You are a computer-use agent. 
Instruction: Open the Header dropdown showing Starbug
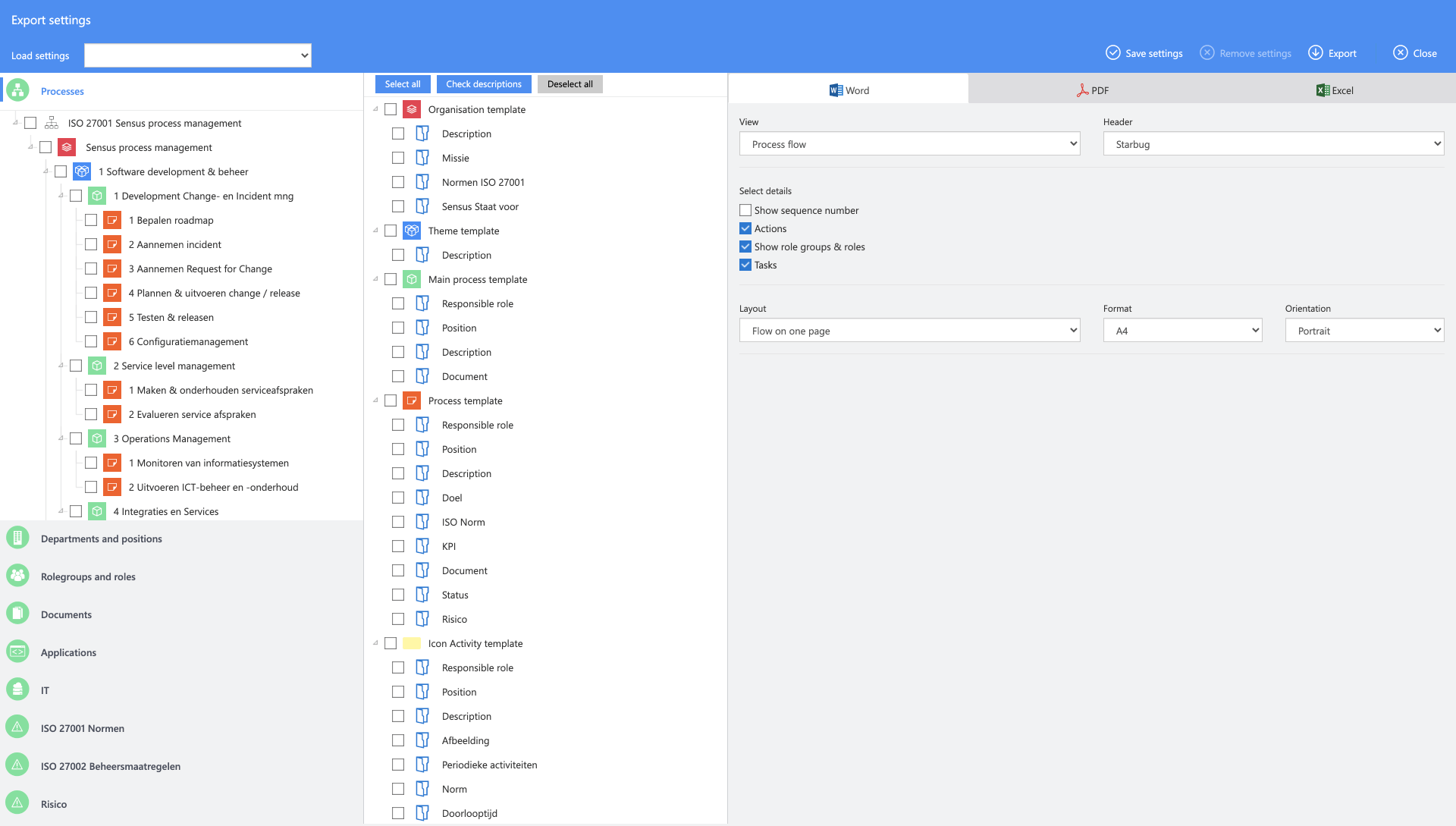tap(1274, 144)
